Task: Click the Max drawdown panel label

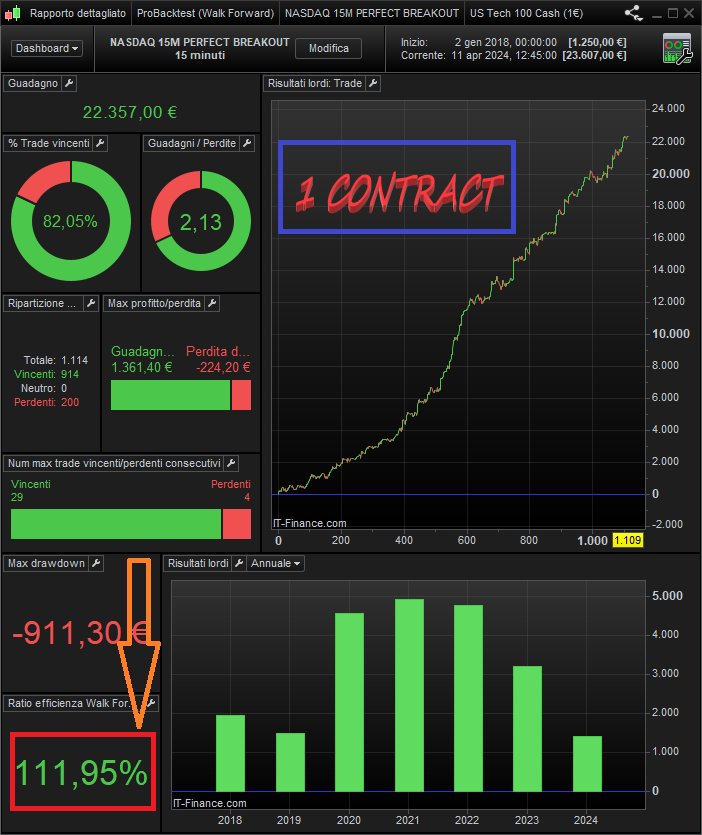Action: pyautogui.click(x=46, y=563)
